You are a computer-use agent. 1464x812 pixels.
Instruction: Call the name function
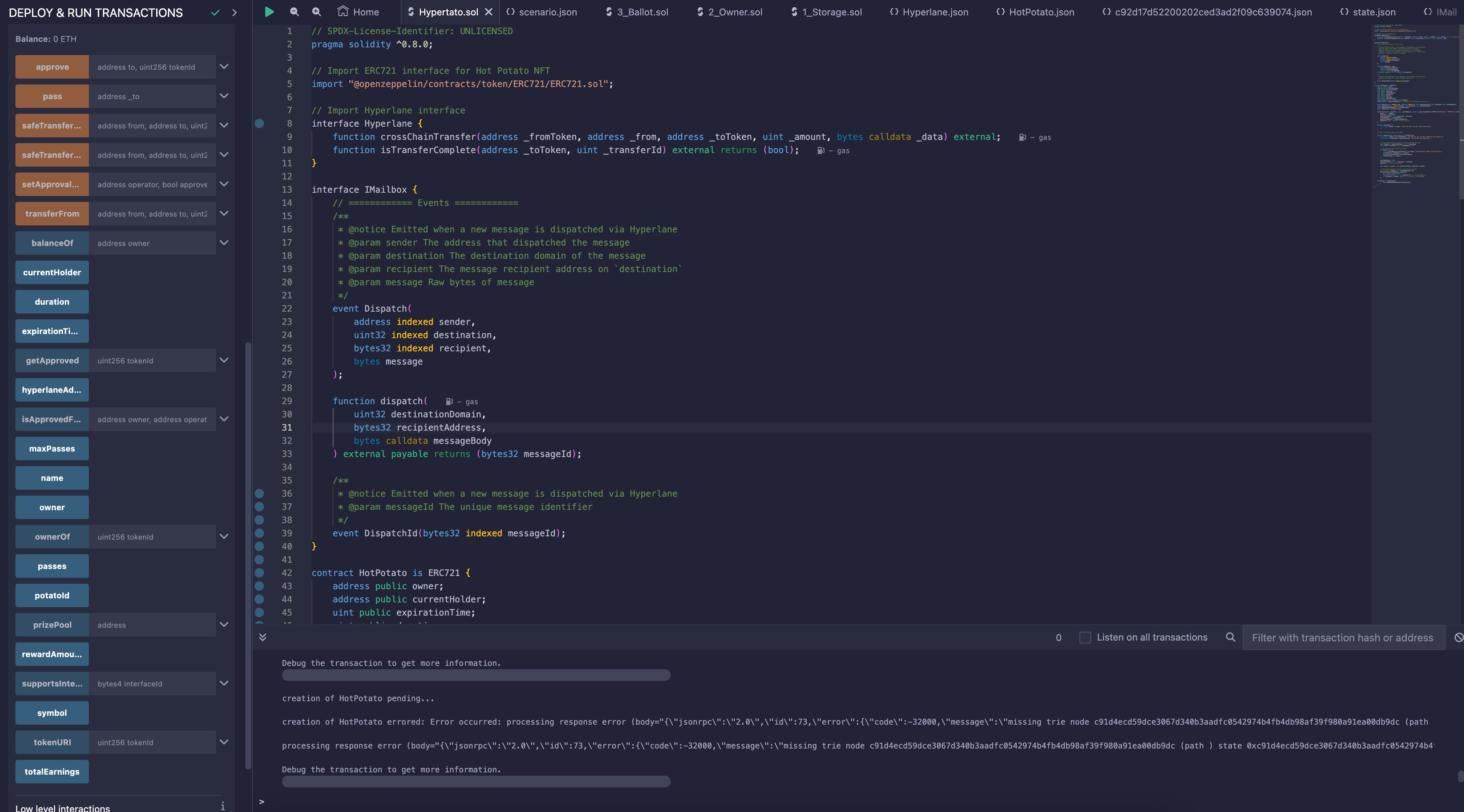tap(52, 478)
